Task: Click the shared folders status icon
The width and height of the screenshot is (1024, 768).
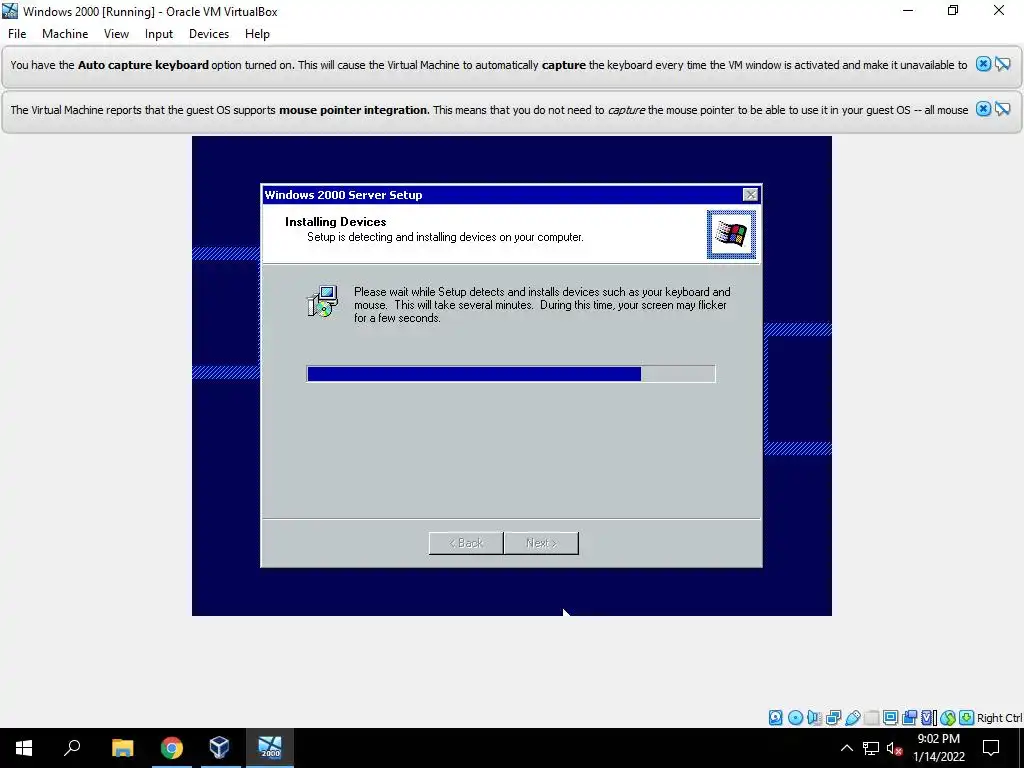Action: (871, 718)
